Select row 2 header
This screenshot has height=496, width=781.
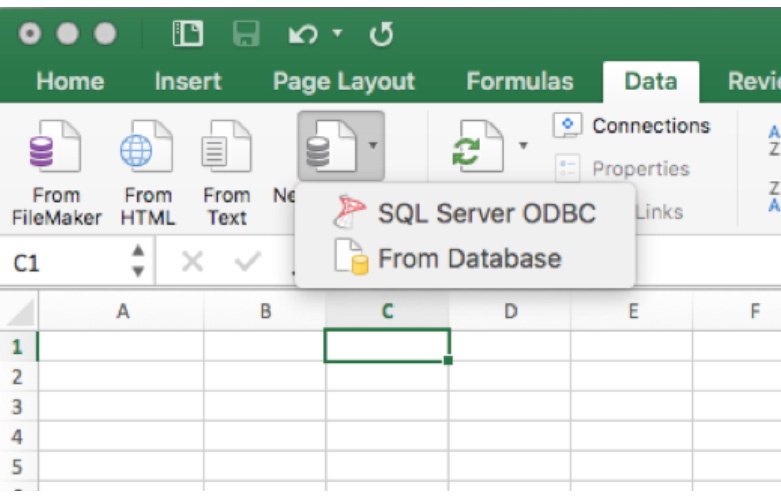[x=18, y=376]
